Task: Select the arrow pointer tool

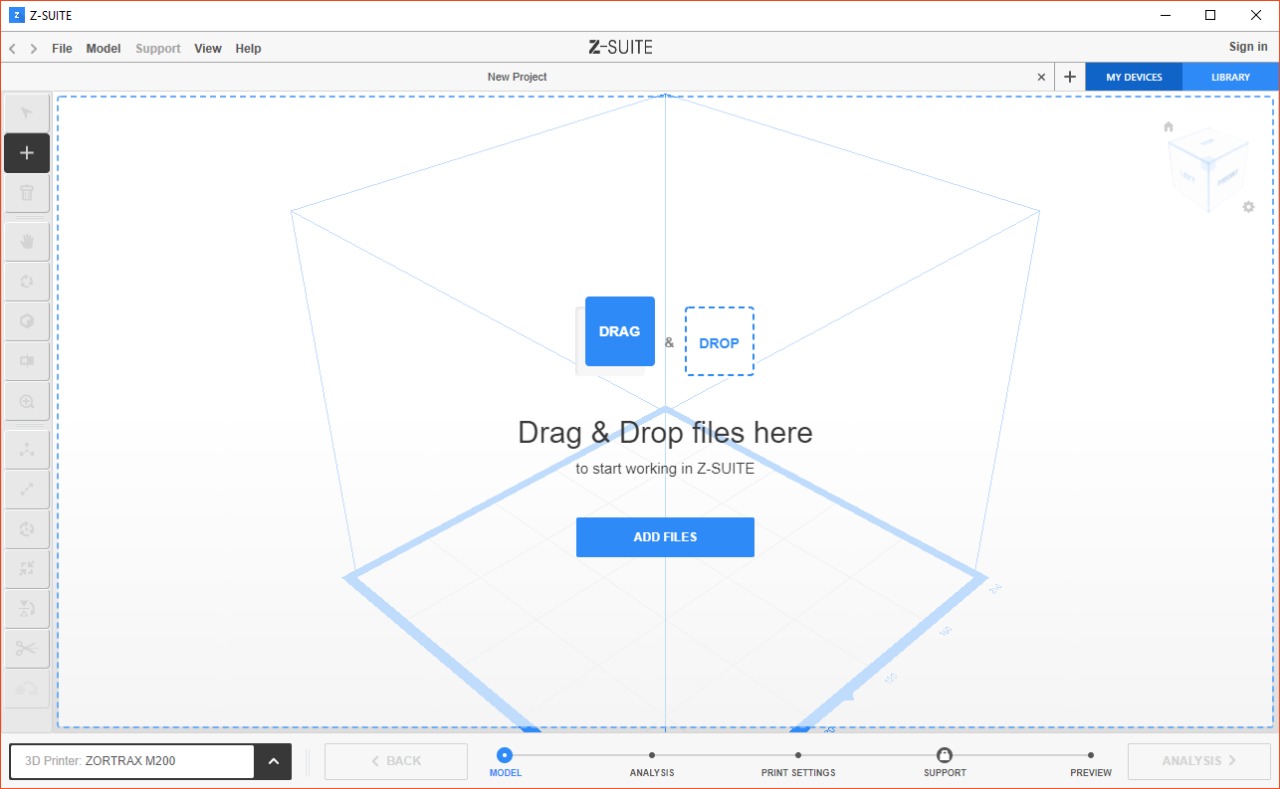Action: [x=27, y=113]
